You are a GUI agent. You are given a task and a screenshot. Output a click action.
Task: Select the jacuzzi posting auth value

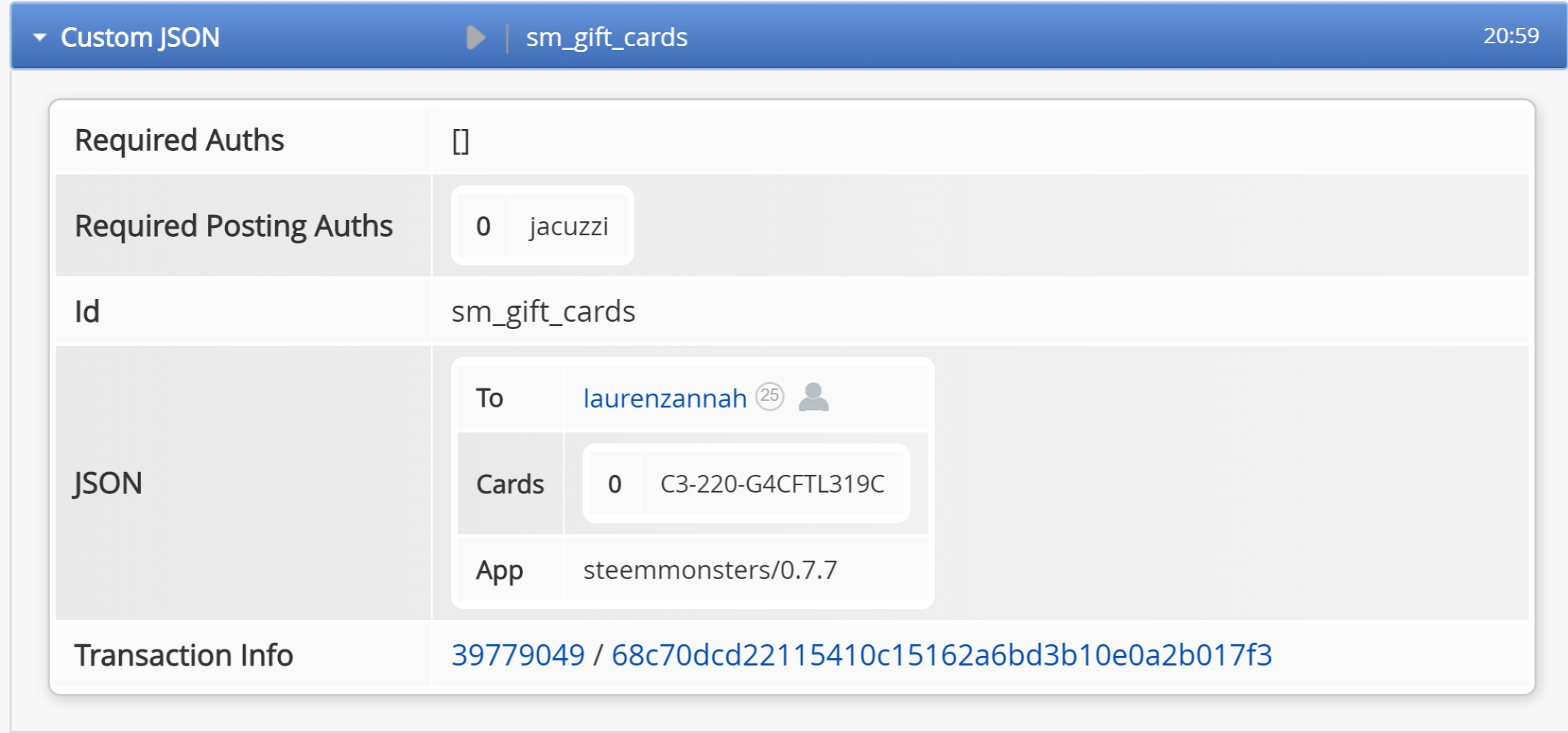(569, 226)
